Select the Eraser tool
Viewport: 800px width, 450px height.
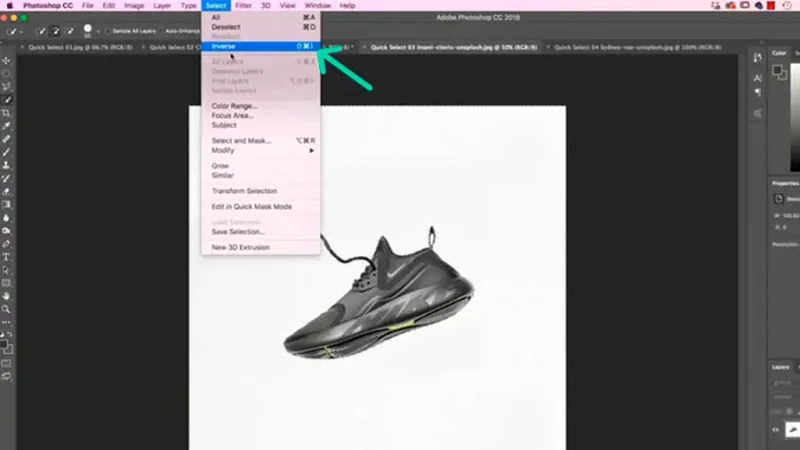(x=6, y=192)
